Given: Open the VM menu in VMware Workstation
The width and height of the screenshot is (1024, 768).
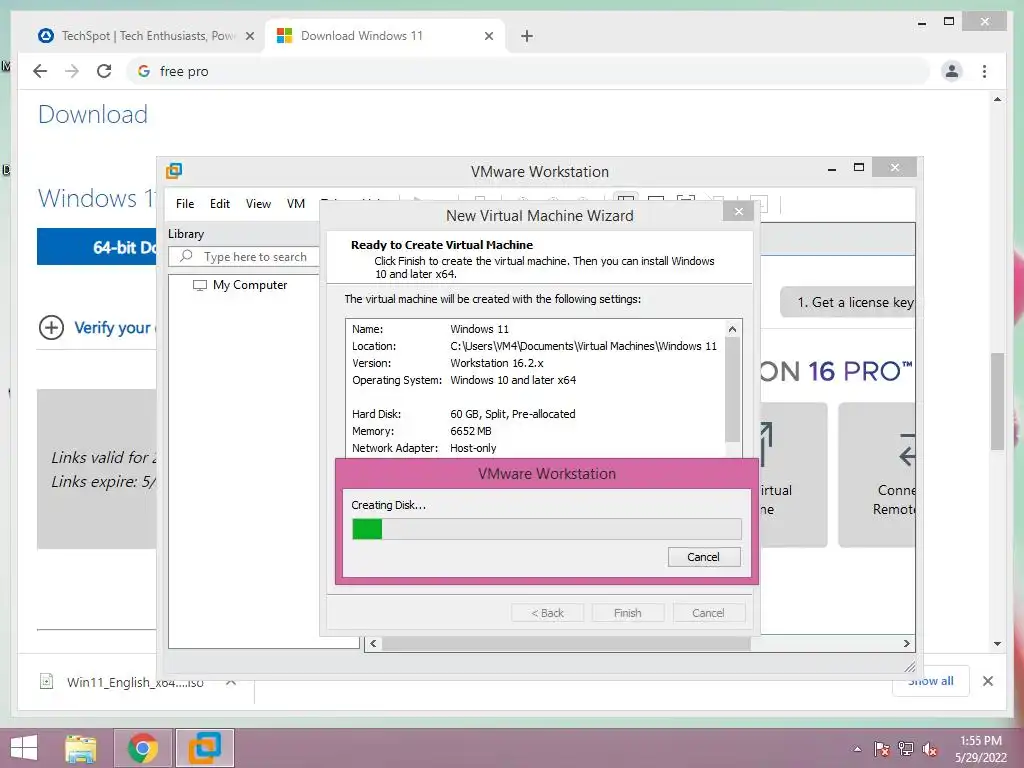Looking at the screenshot, I should pos(296,204).
